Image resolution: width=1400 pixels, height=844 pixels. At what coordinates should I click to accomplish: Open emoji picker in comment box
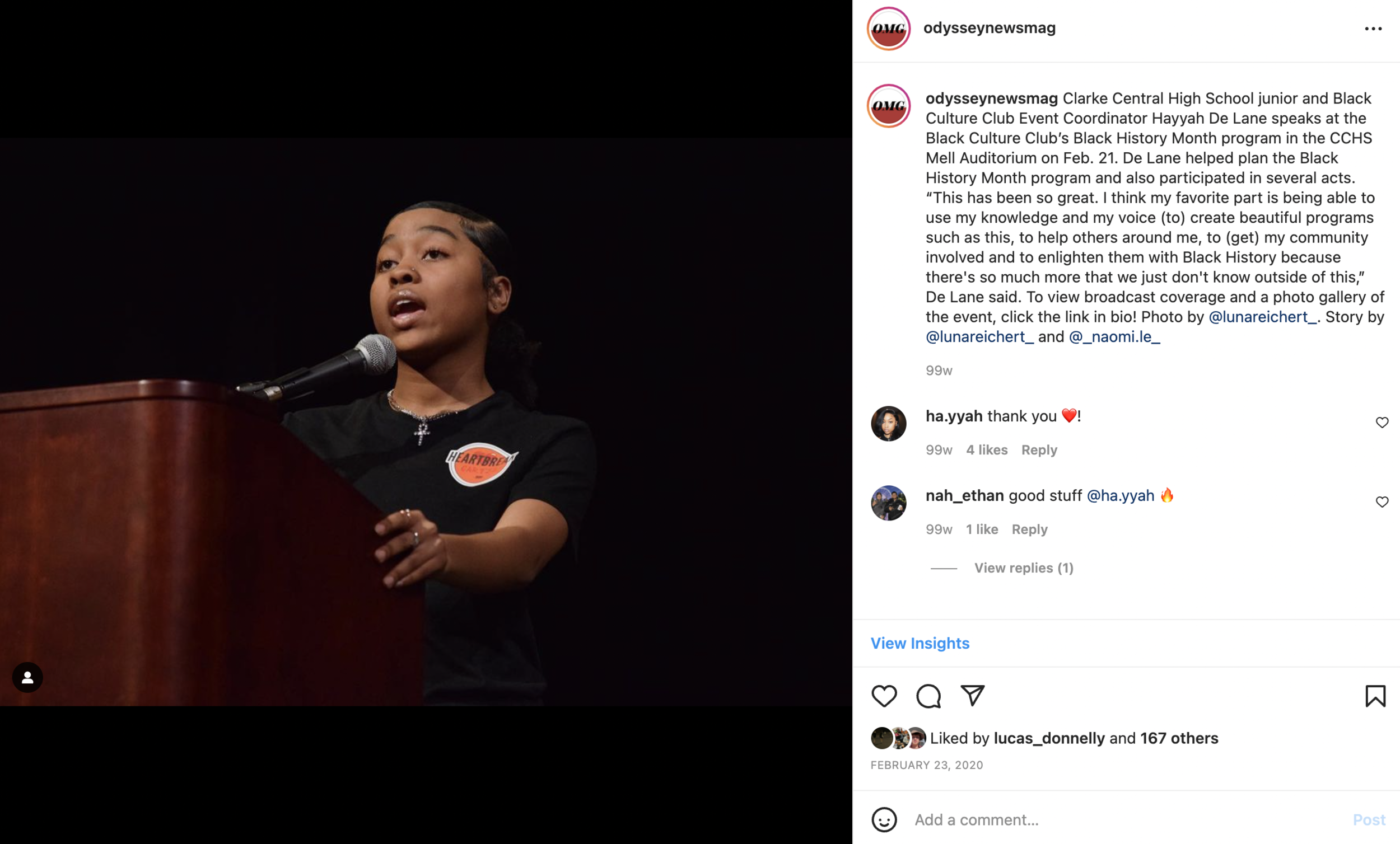coord(884,819)
